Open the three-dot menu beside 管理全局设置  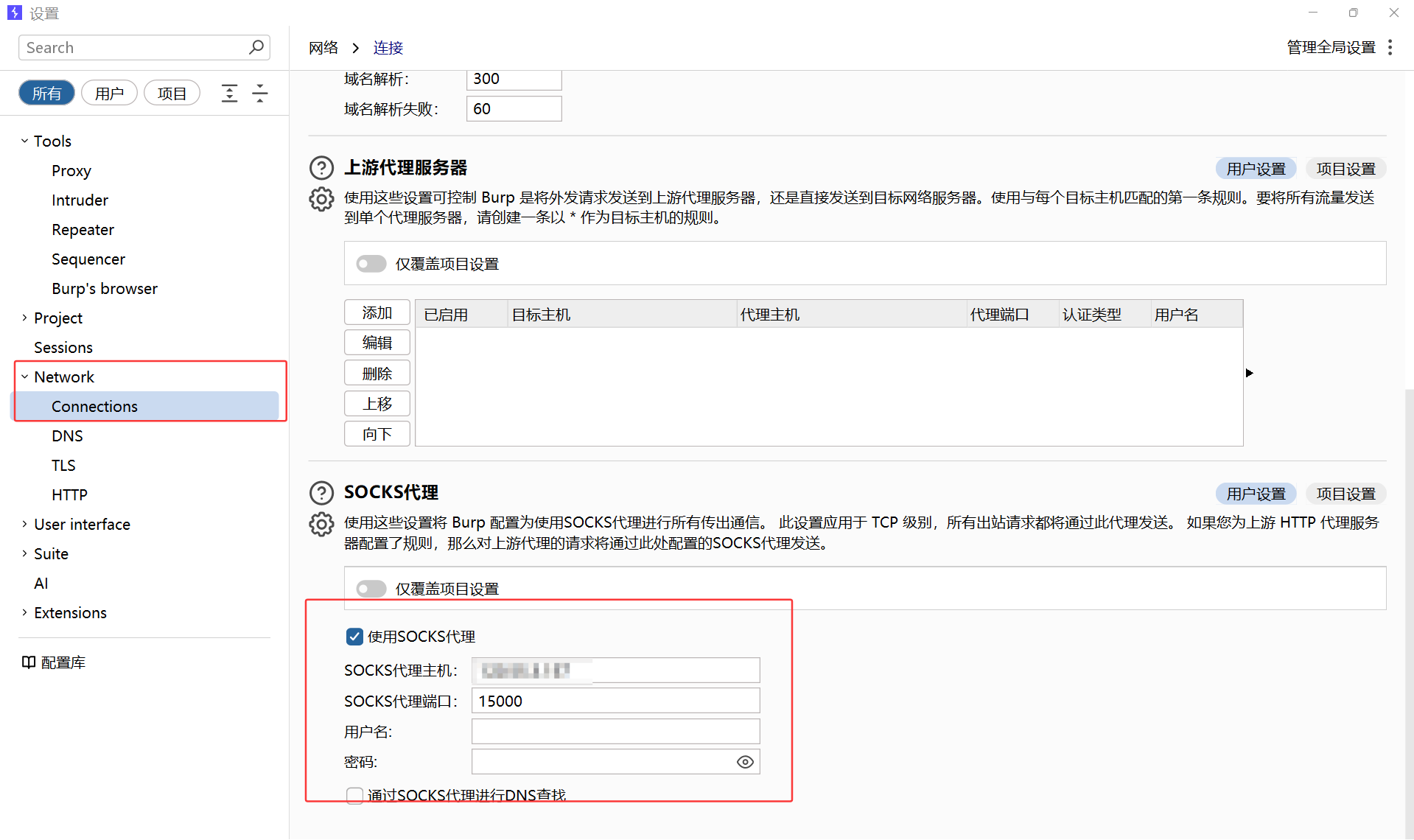(1390, 47)
